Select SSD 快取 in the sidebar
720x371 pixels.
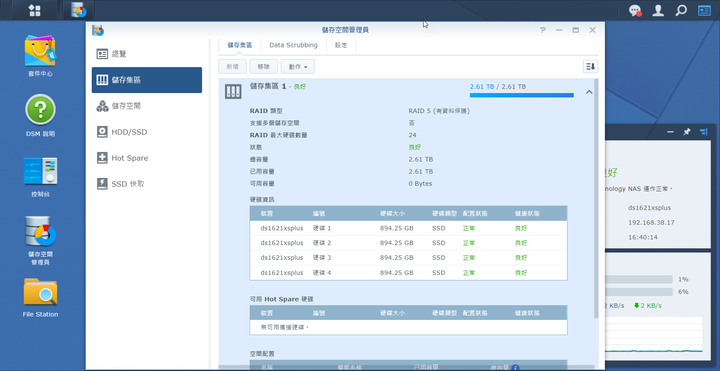(x=147, y=184)
